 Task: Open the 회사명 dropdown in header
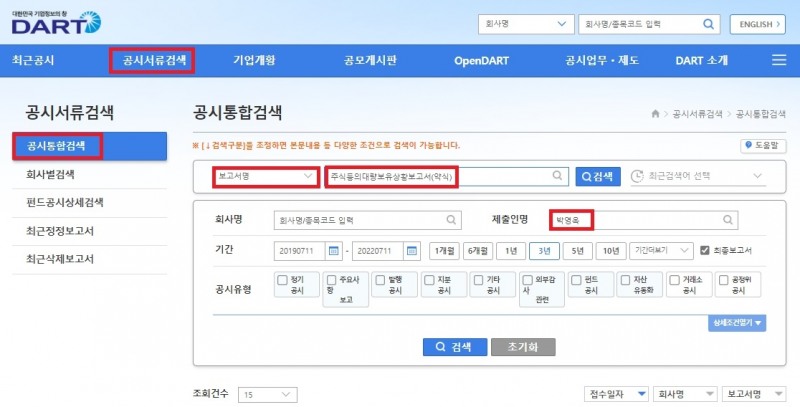click(x=526, y=24)
